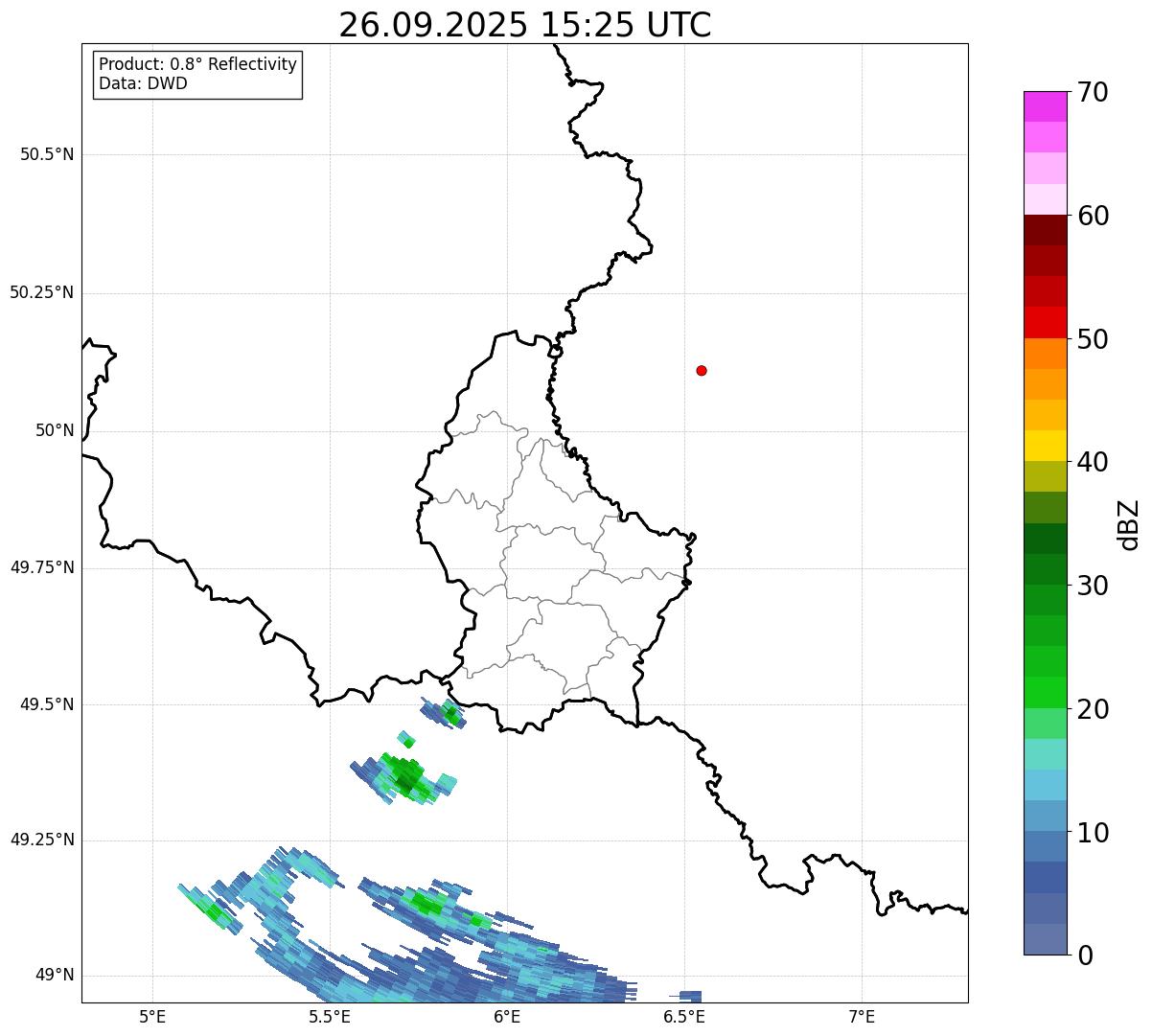1152x1036 pixels.
Task: Select the "Data: DWD" label
Action: click(x=143, y=83)
